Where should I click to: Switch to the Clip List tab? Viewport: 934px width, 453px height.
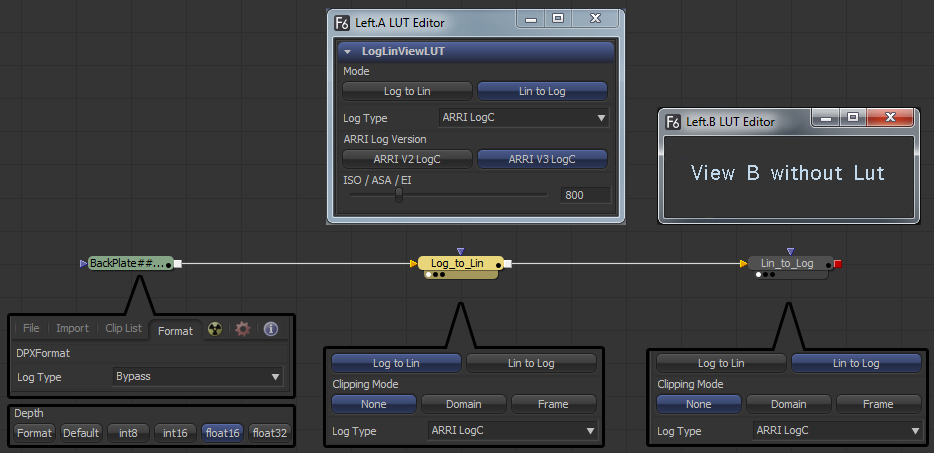click(x=124, y=329)
